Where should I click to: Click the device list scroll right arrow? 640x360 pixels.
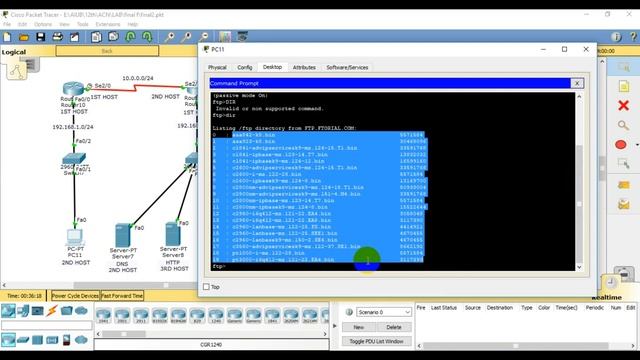325,334
